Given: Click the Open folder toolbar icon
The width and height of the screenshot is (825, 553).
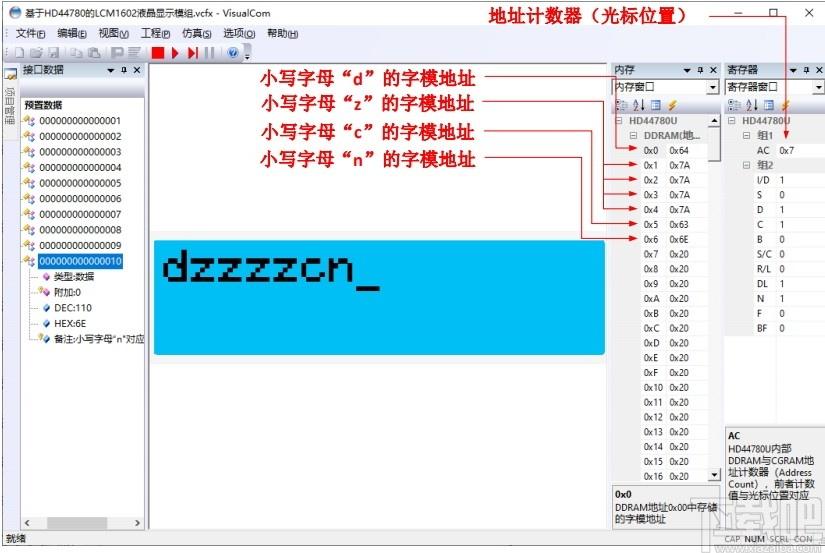Looking at the screenshot, I should [x=36, y=53].
